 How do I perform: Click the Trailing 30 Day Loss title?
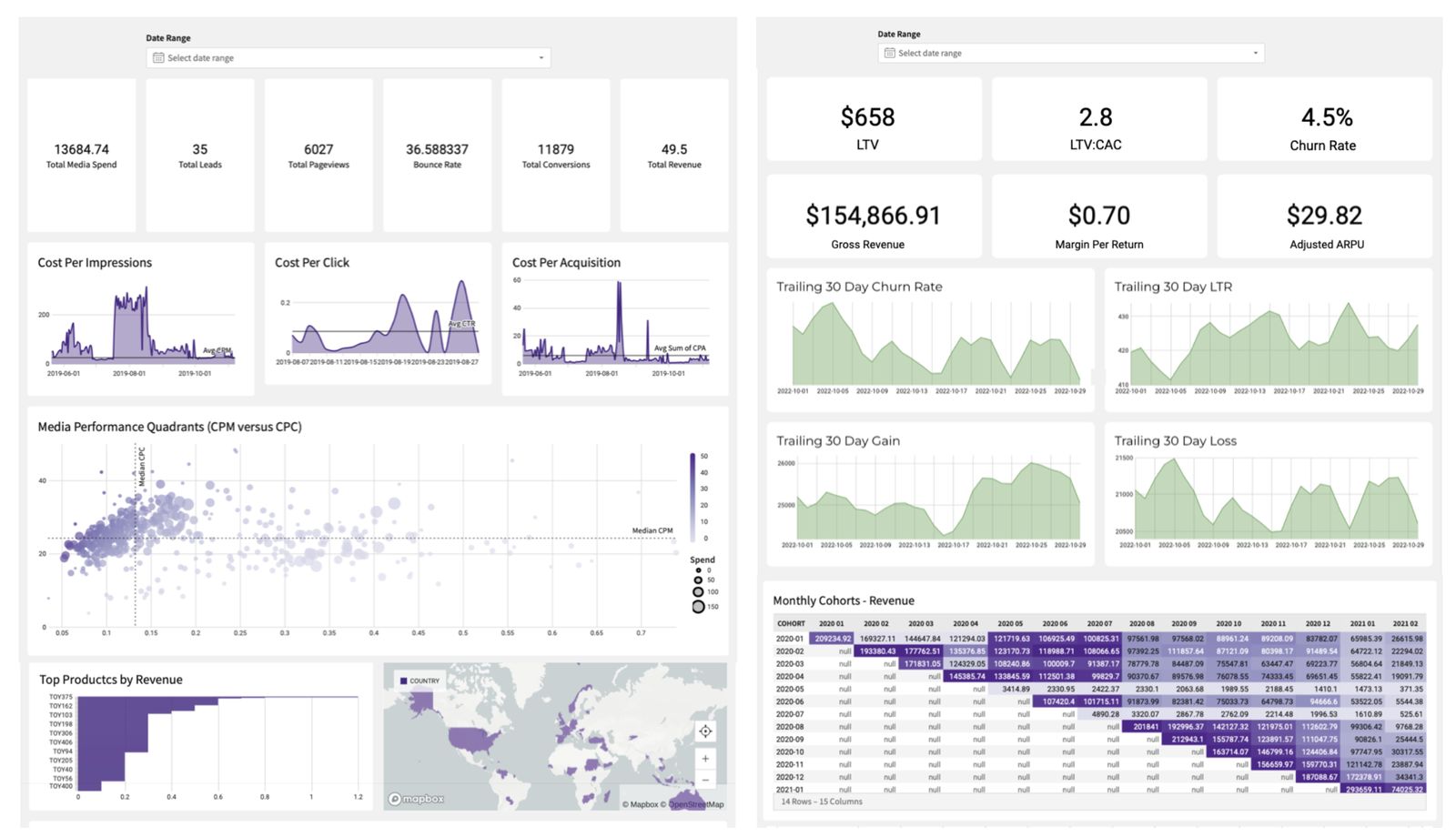click(x=1176, y=441)
